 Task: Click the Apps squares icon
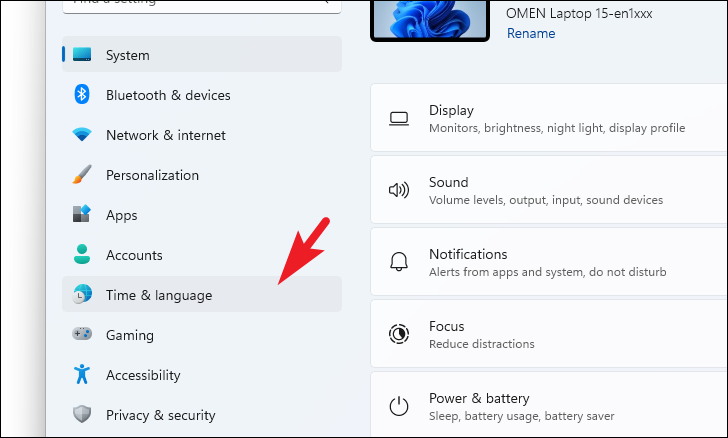[82, 214]
